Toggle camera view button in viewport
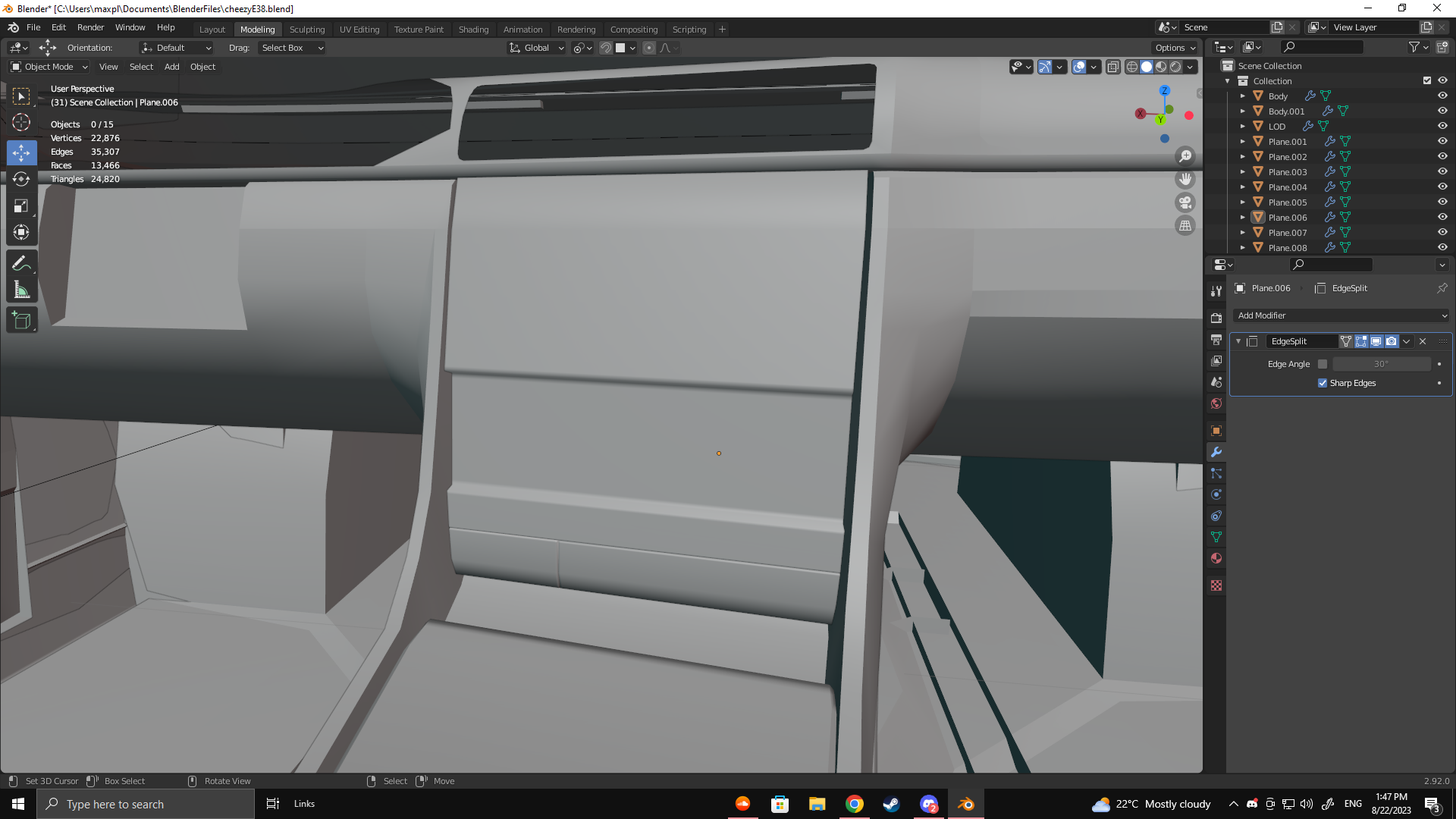 pos(1185,202)
